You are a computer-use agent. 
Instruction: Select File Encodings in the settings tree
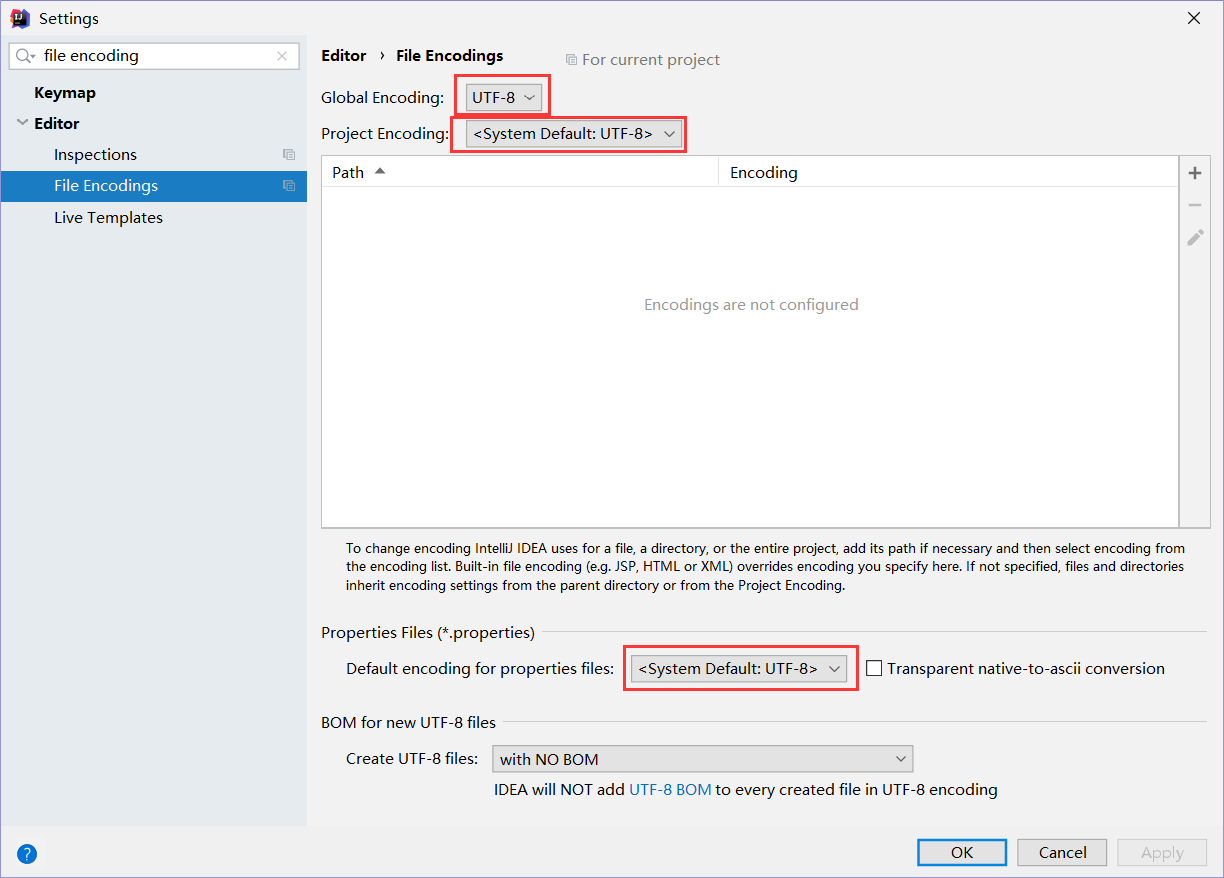(x=154, y=186)
